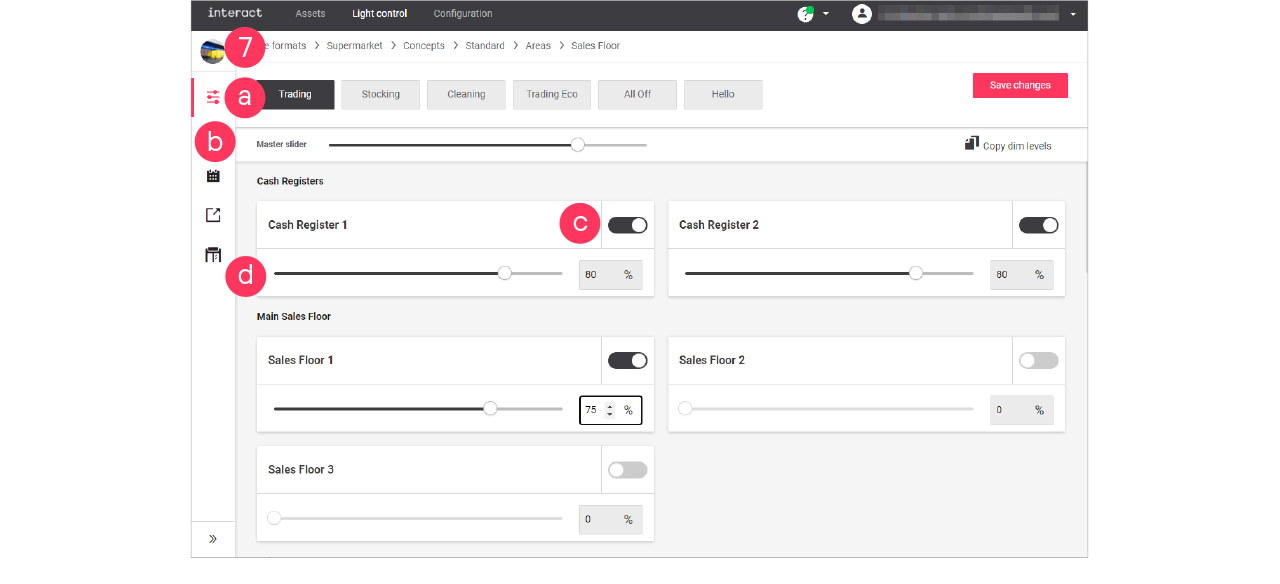Open Supermarket from the breadcrumb trail
This screenshot has width=1280, height=584.
(x=356, y=45)
